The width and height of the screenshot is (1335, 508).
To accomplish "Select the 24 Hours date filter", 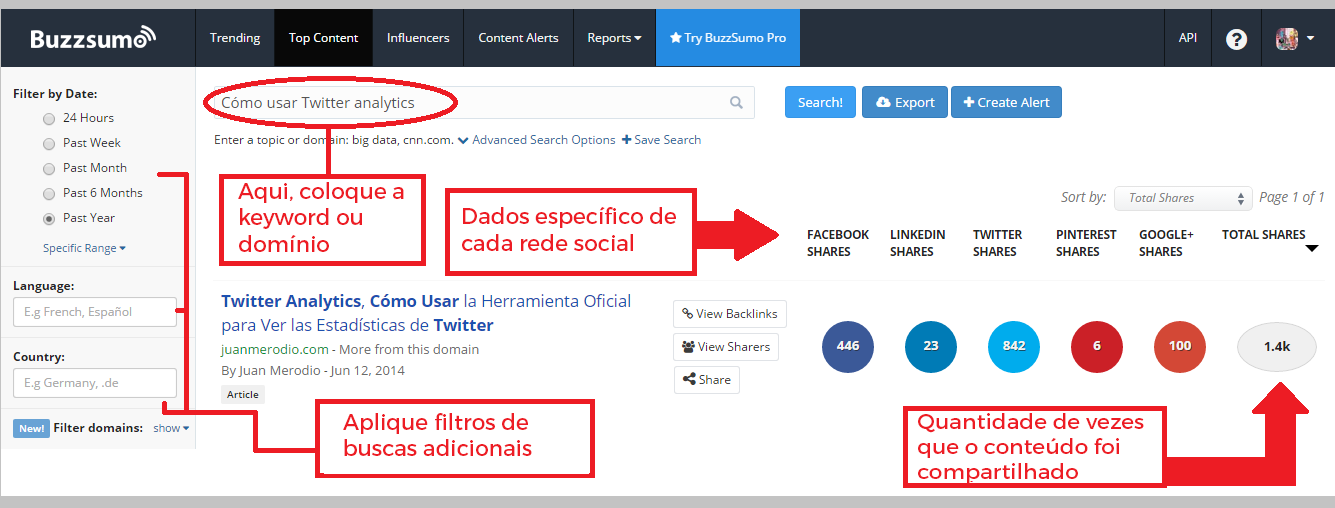I will 49,118.
